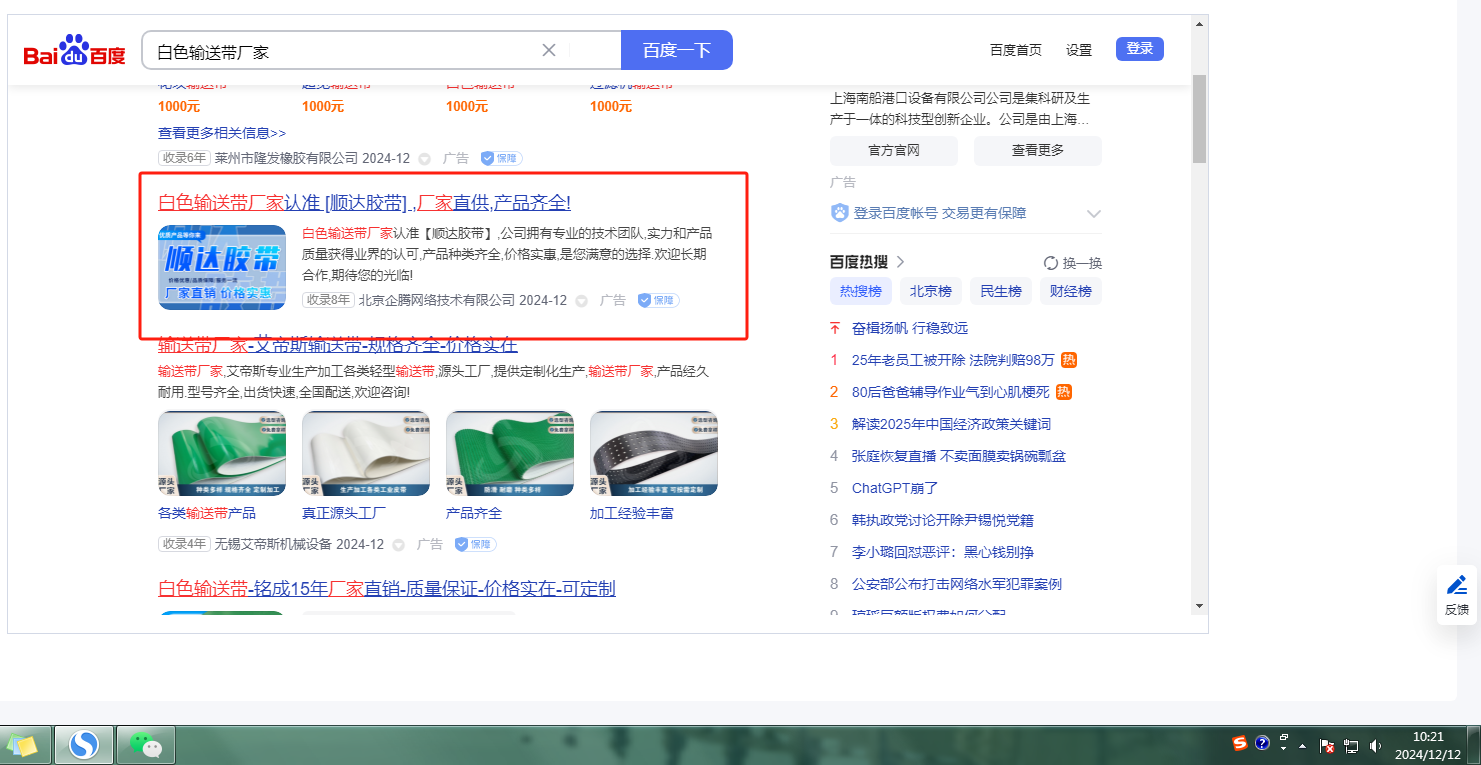1481x765 pixels.
Task: Open the 百度热搜 chevron arrow
Action: (900, 262)
